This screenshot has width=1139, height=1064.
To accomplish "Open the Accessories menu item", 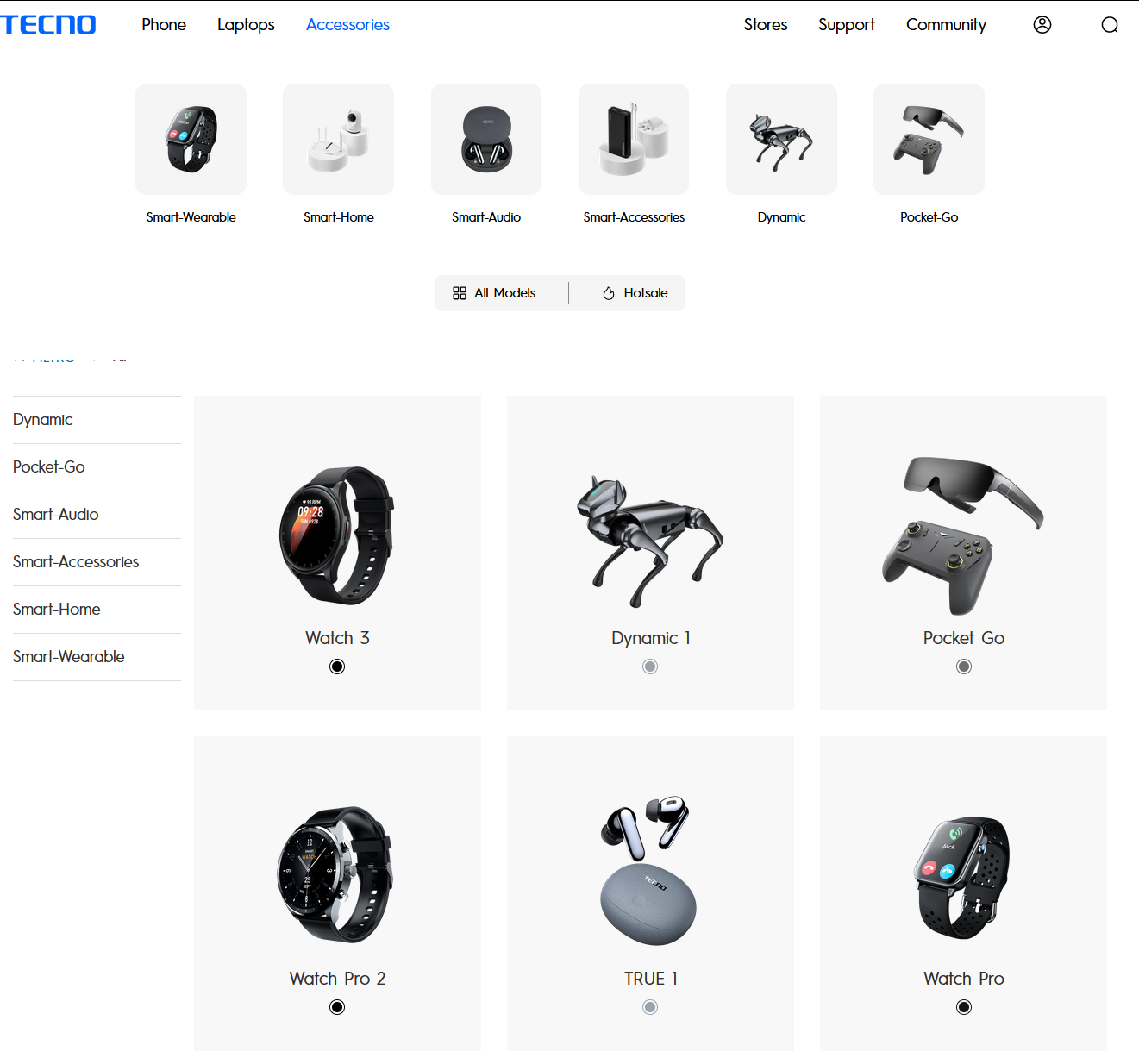I will pyautogui.click(x=347, y=25).
